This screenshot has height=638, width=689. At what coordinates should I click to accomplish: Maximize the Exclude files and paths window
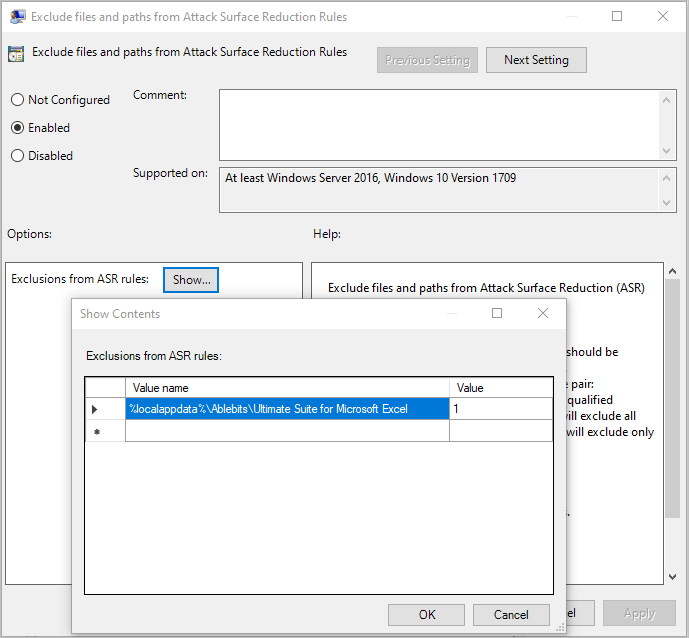point(616,16)
